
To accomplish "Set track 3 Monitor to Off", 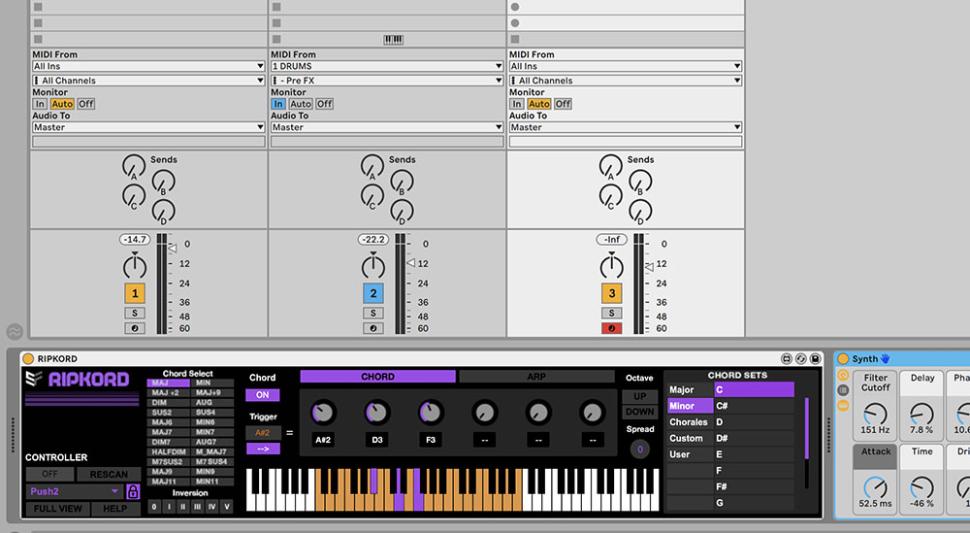I will [563, 104].
